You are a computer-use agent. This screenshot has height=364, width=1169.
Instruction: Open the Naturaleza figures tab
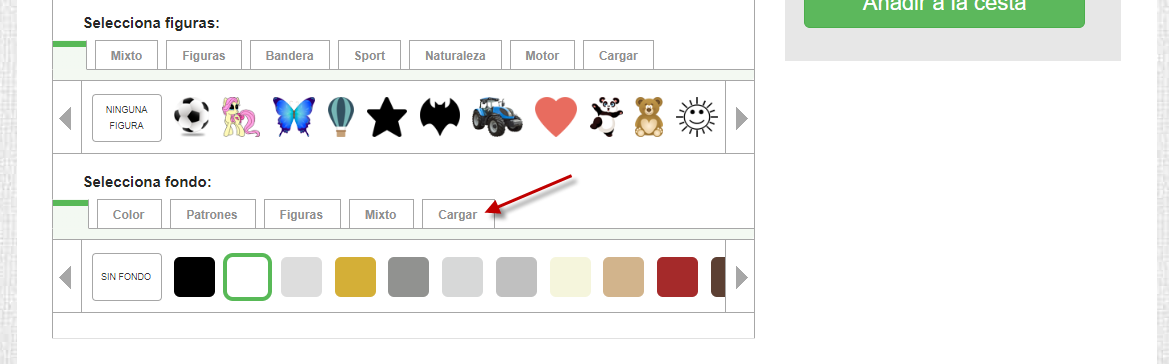click(x=455, y=55)
